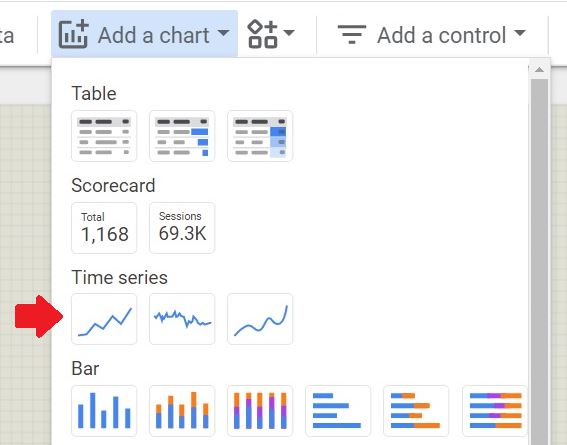Screen dimensions: 567x445
Task: Click the chart menu vertical scrollbar track
Action: tap(539, 260)
